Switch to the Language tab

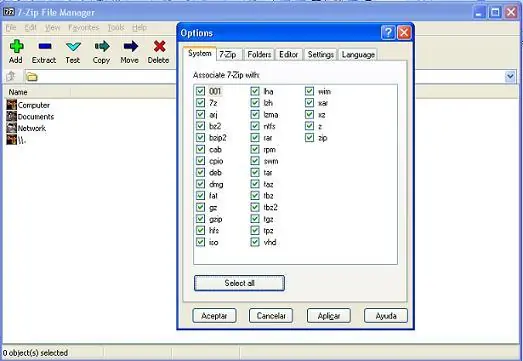tap(358, 54)
